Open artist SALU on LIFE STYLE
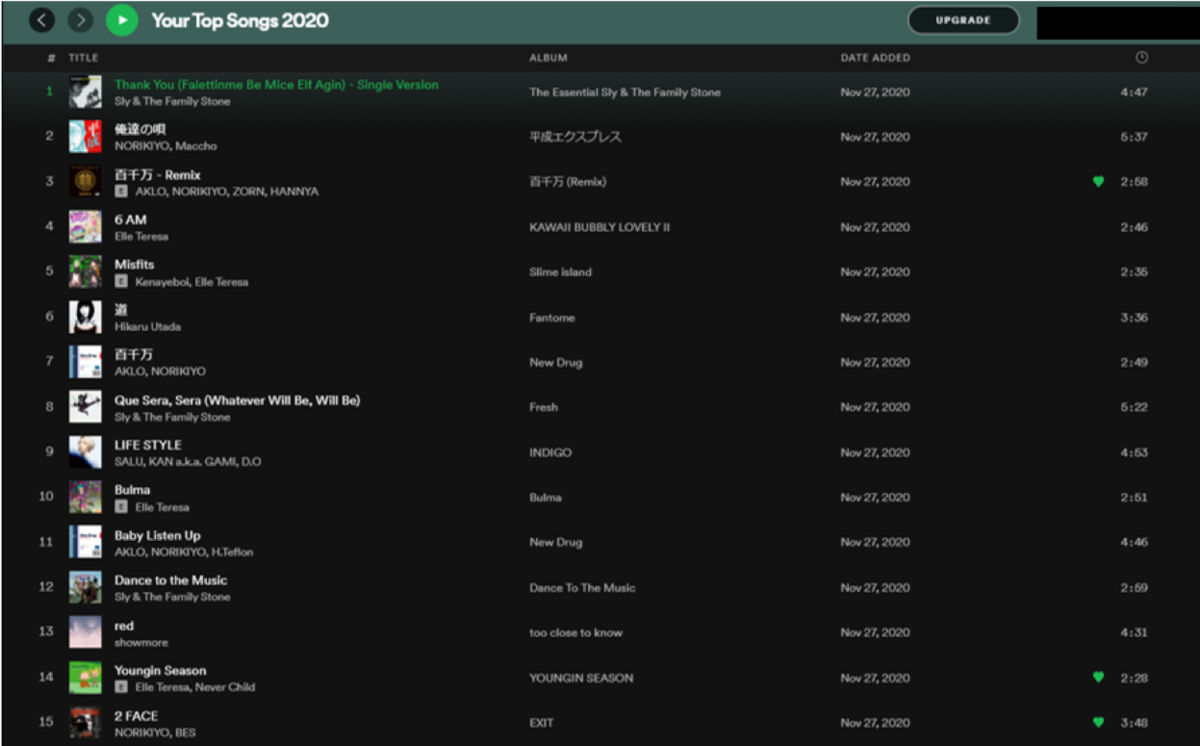The width and height of the screenshot is (1200, 746). coord(128,462)
